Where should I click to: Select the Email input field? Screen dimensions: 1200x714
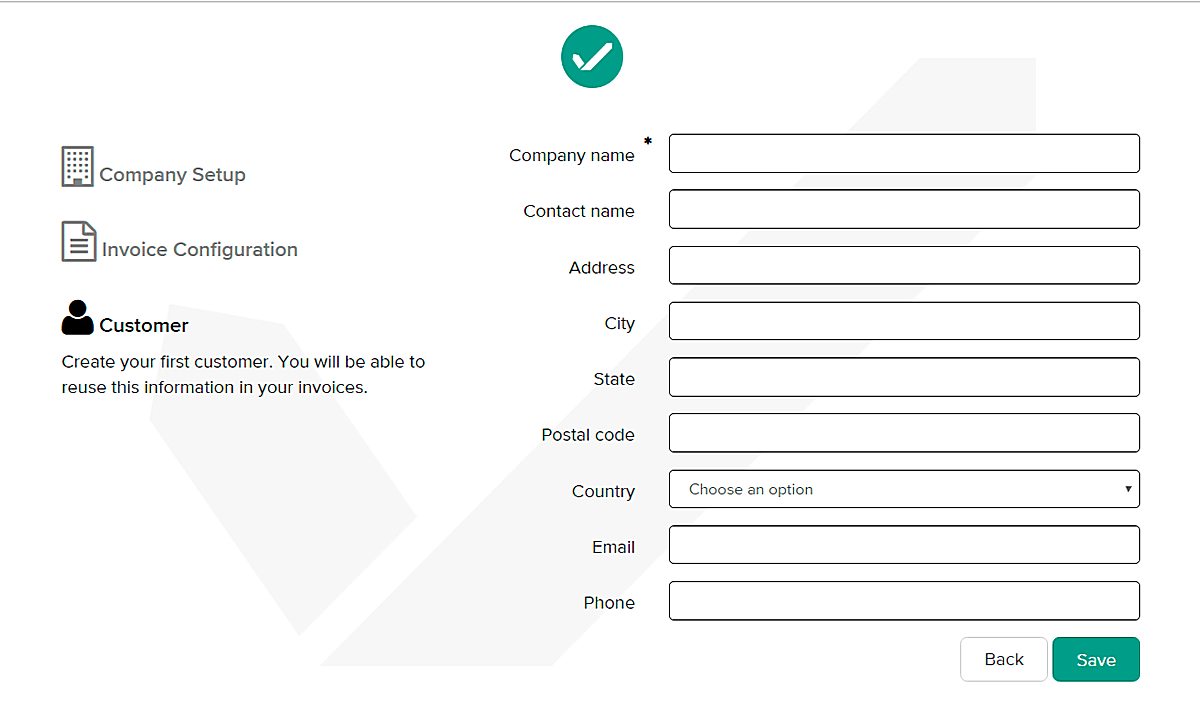904,546
